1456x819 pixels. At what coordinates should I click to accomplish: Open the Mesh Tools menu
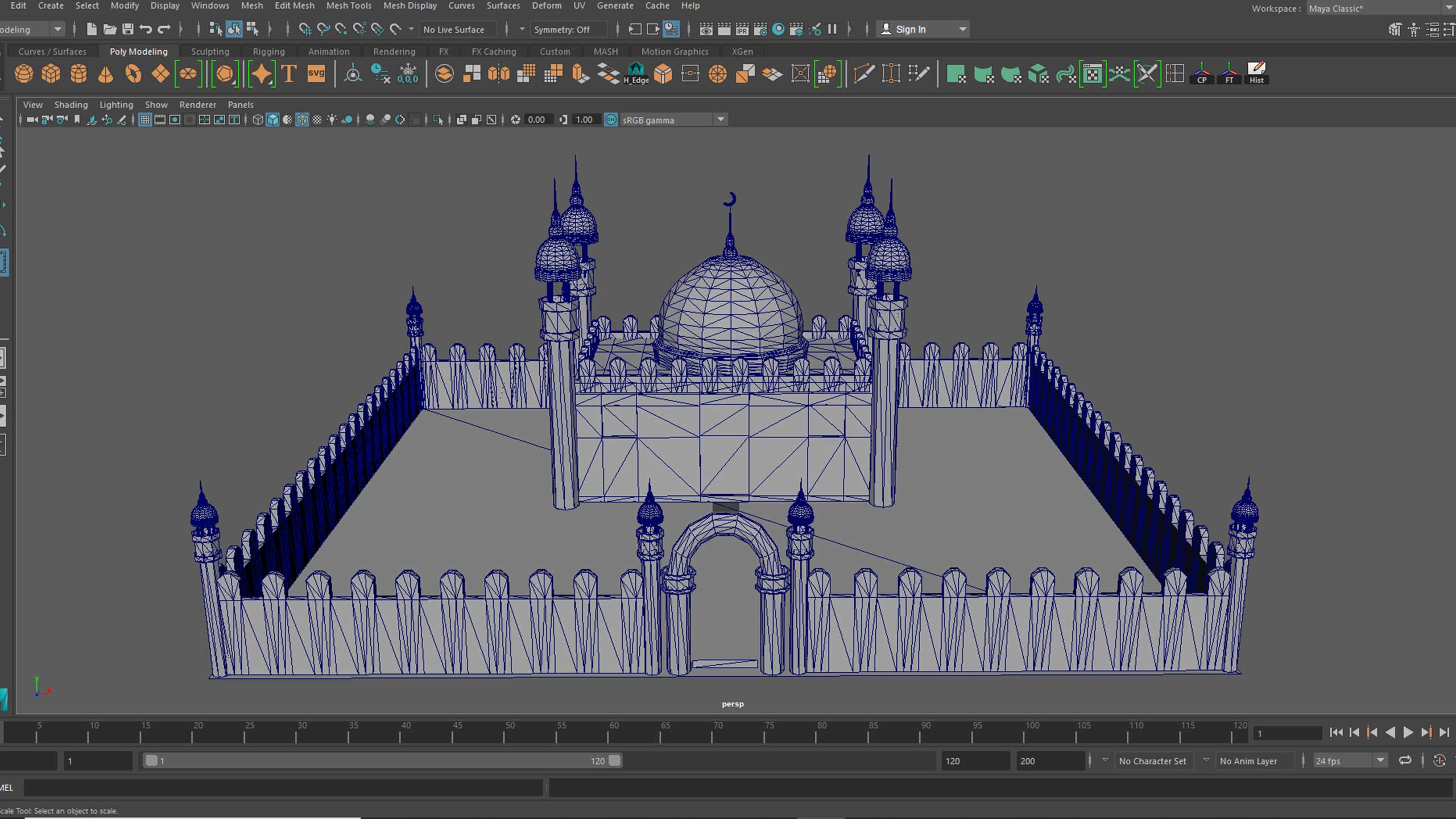coord(348,6)
